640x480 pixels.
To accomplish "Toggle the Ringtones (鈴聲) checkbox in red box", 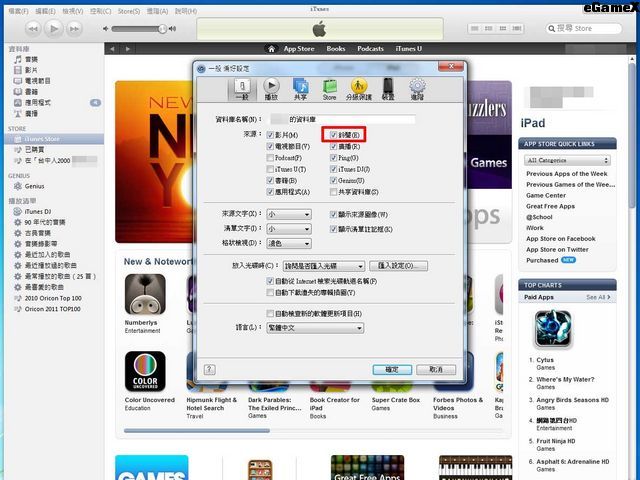I will pos(333,135).
